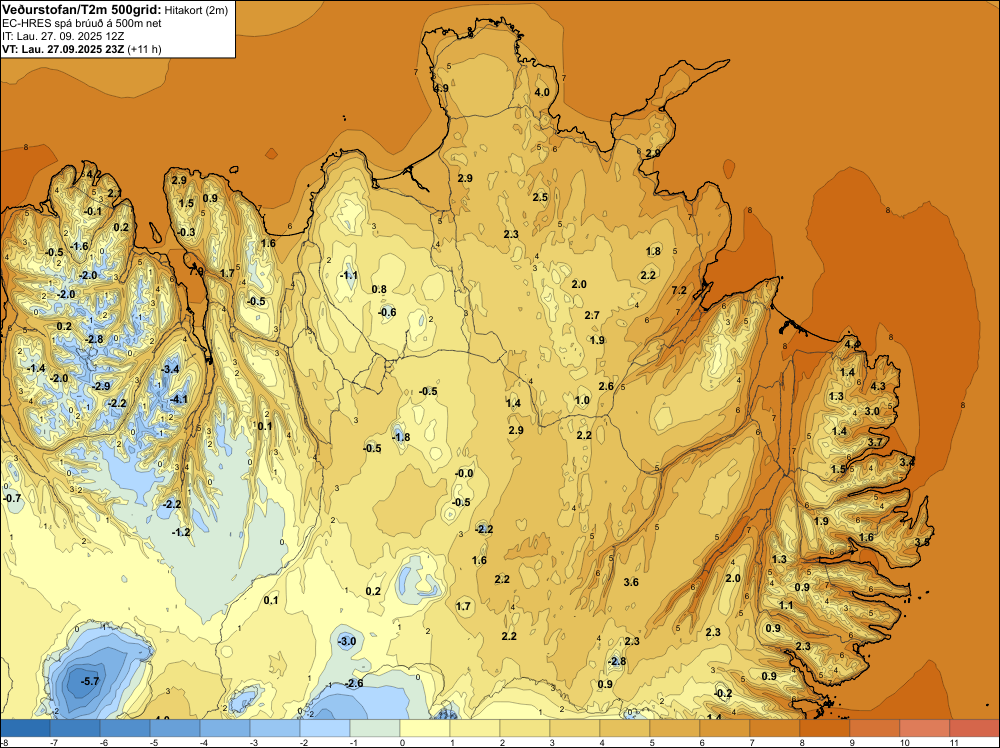Click the temperature value -0.7
Image resolution: width=1000 pixels, height=748 pixels.
click(x=12, y=497)
